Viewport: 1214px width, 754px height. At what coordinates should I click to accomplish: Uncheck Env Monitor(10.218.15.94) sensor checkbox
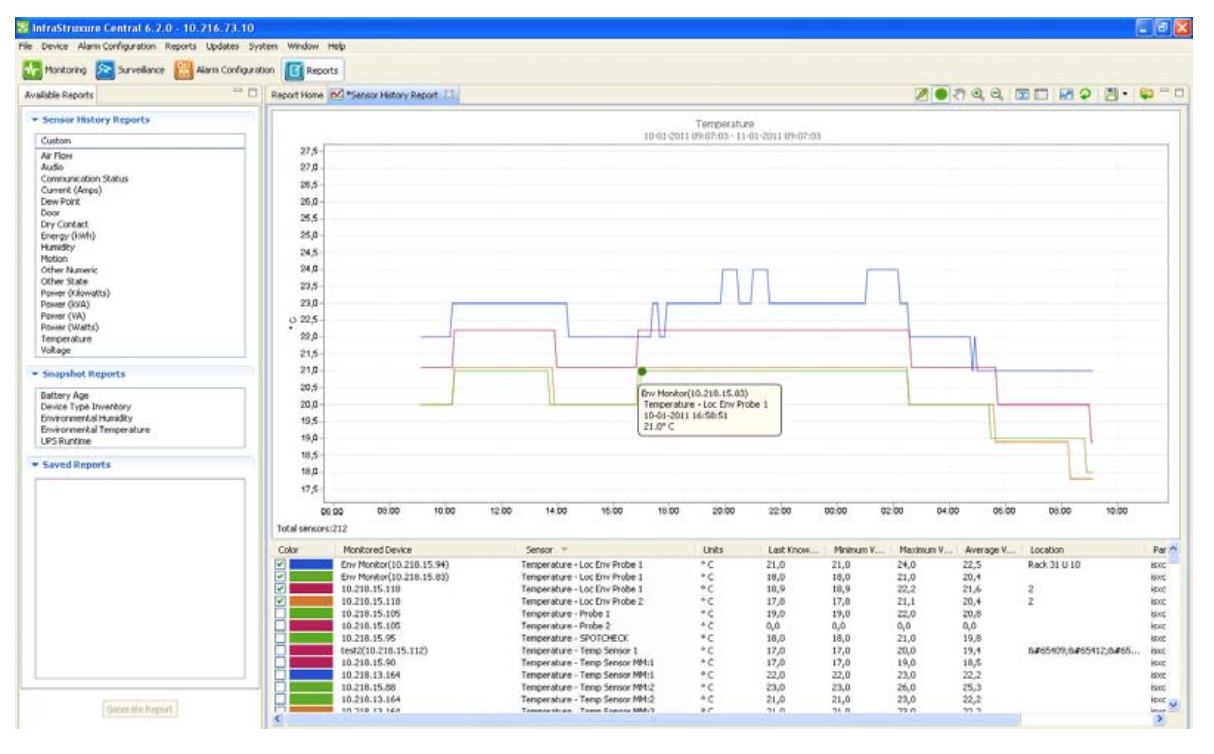click(x=281, y=565)
